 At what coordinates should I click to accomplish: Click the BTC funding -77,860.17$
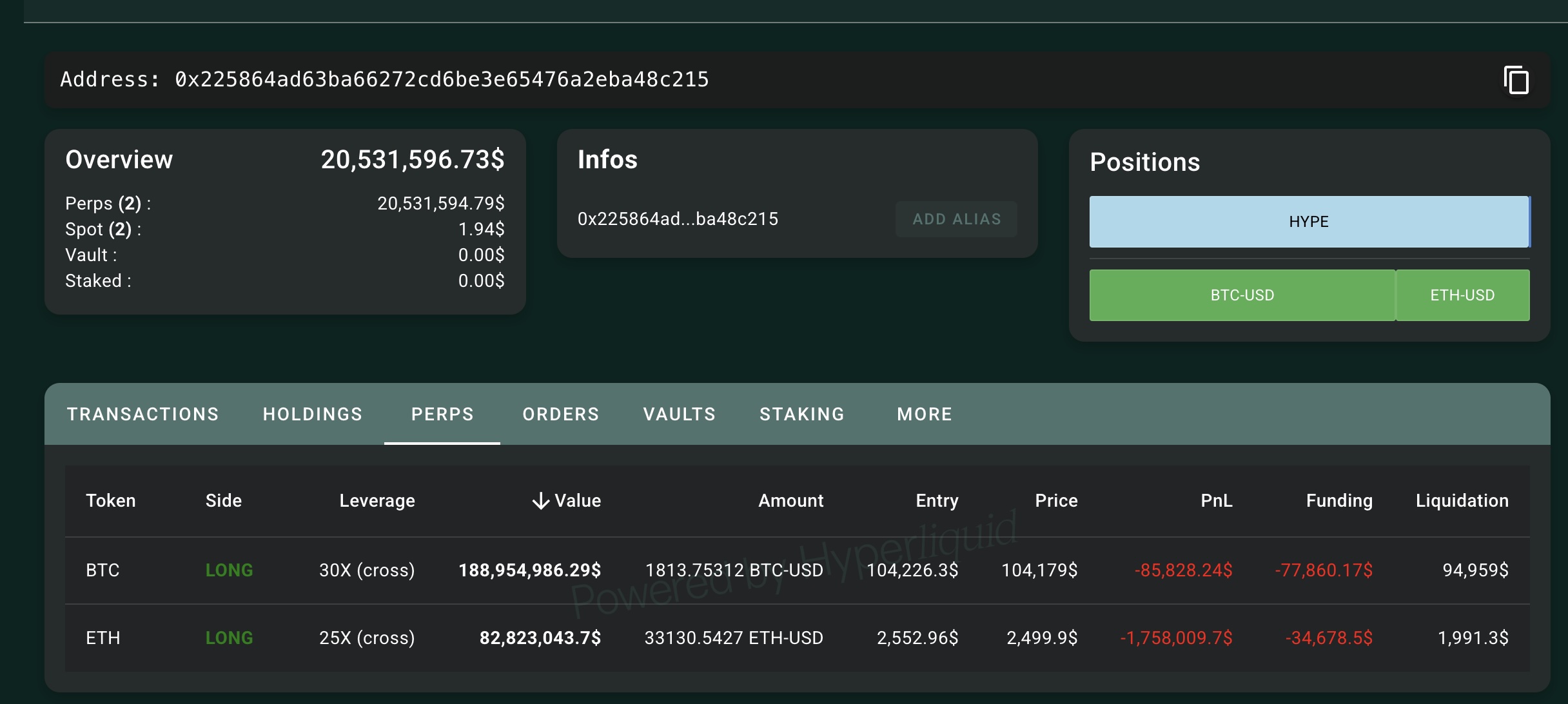point(1324,571)
